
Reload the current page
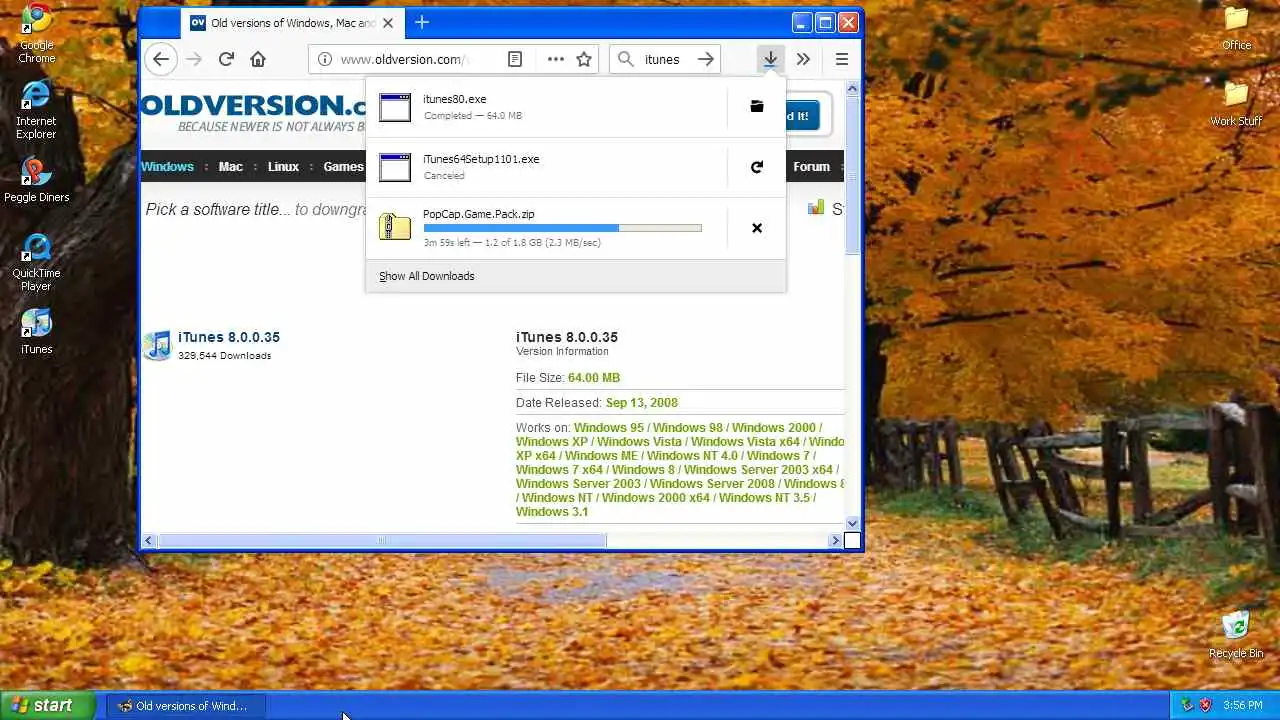[x=226, y=59]
